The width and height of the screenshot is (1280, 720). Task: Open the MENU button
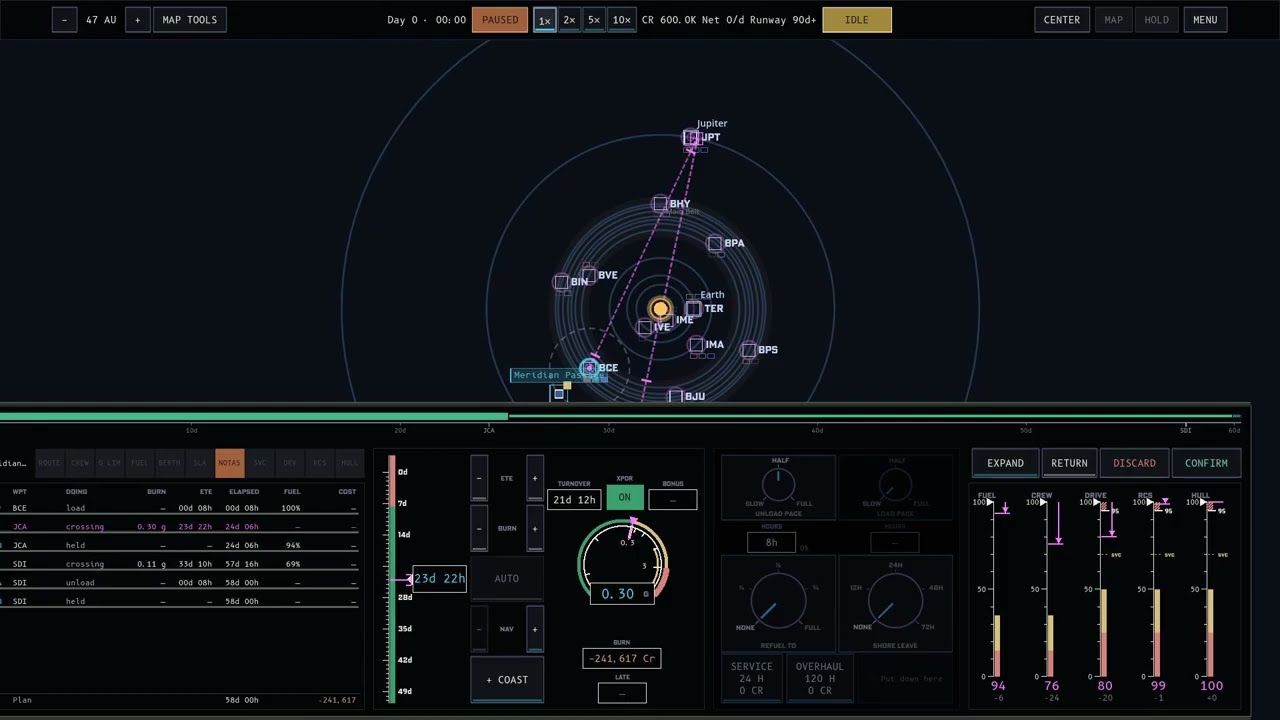pos(1205,20)
